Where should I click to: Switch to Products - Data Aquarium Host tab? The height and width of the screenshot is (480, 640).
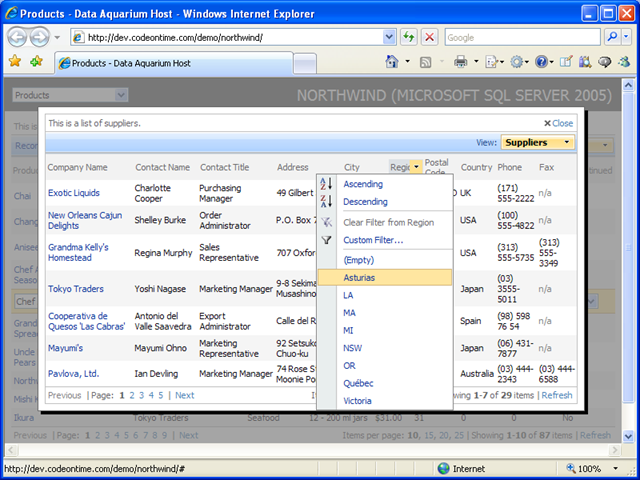(x=173, y=63)
